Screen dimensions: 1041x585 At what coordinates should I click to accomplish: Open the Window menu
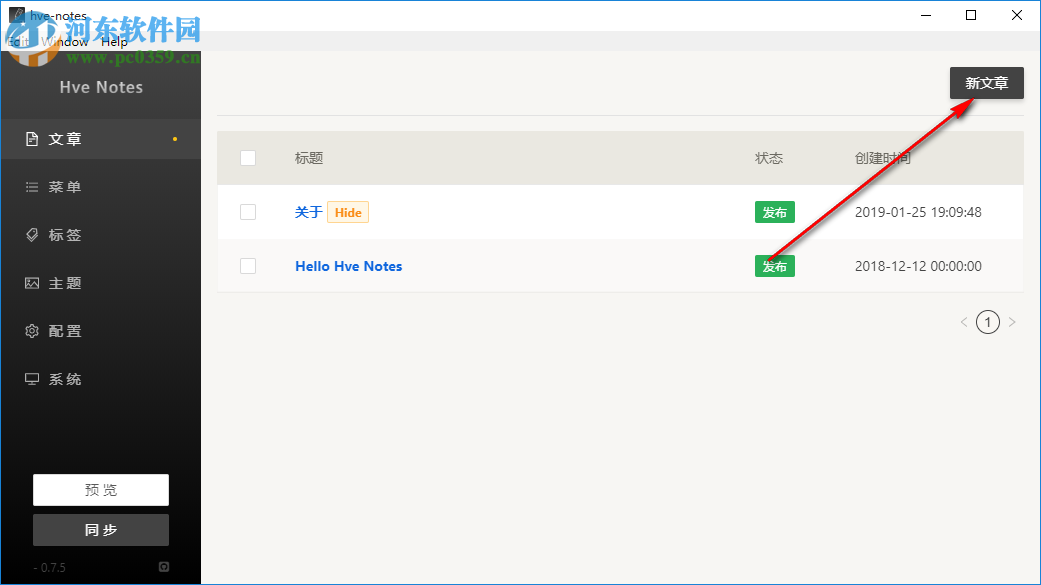click(66, 42)
